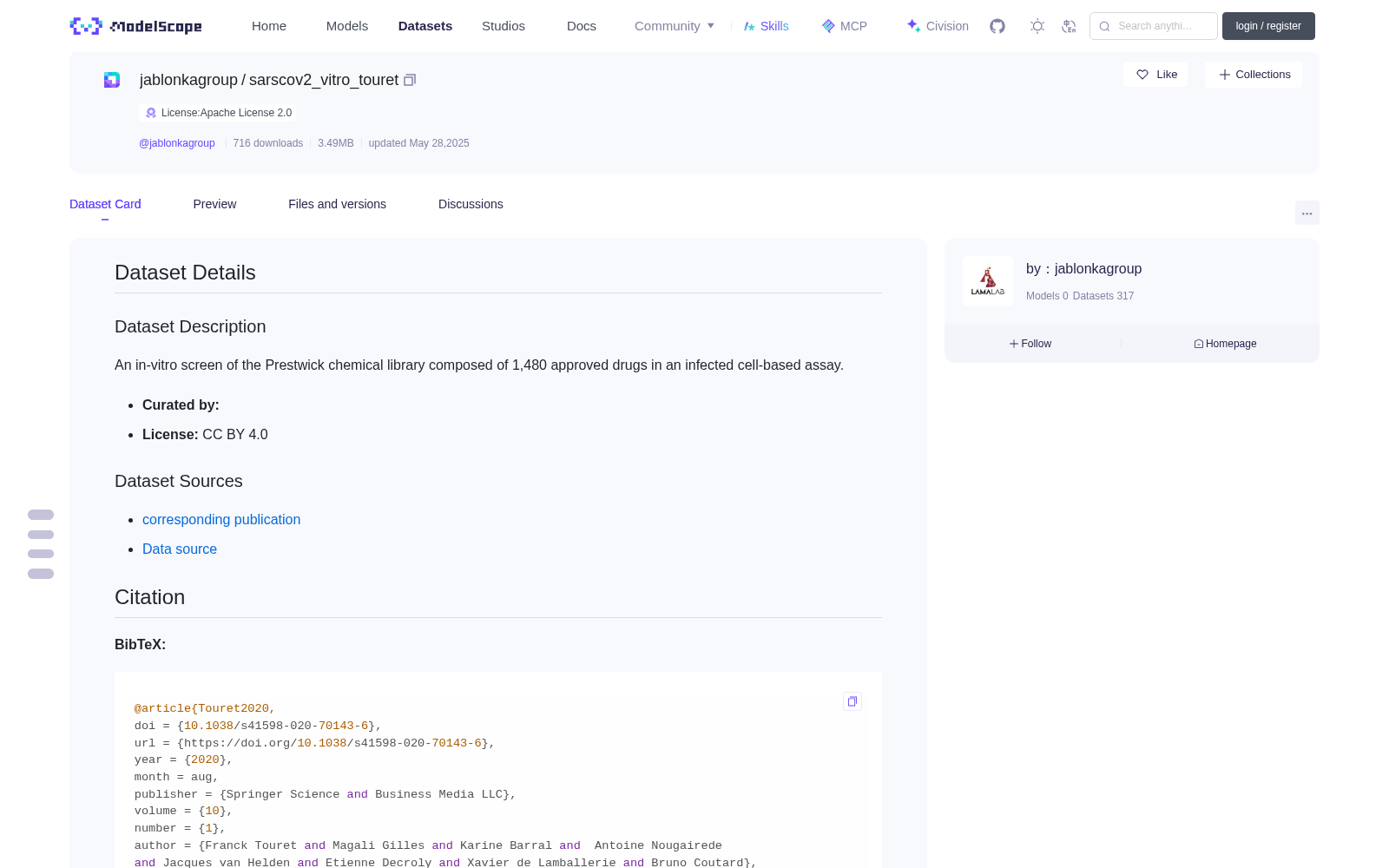The height and width of the screenshot is (868, 1389).
Task: Switch language with the translate icon
Action: point(1069,26)
